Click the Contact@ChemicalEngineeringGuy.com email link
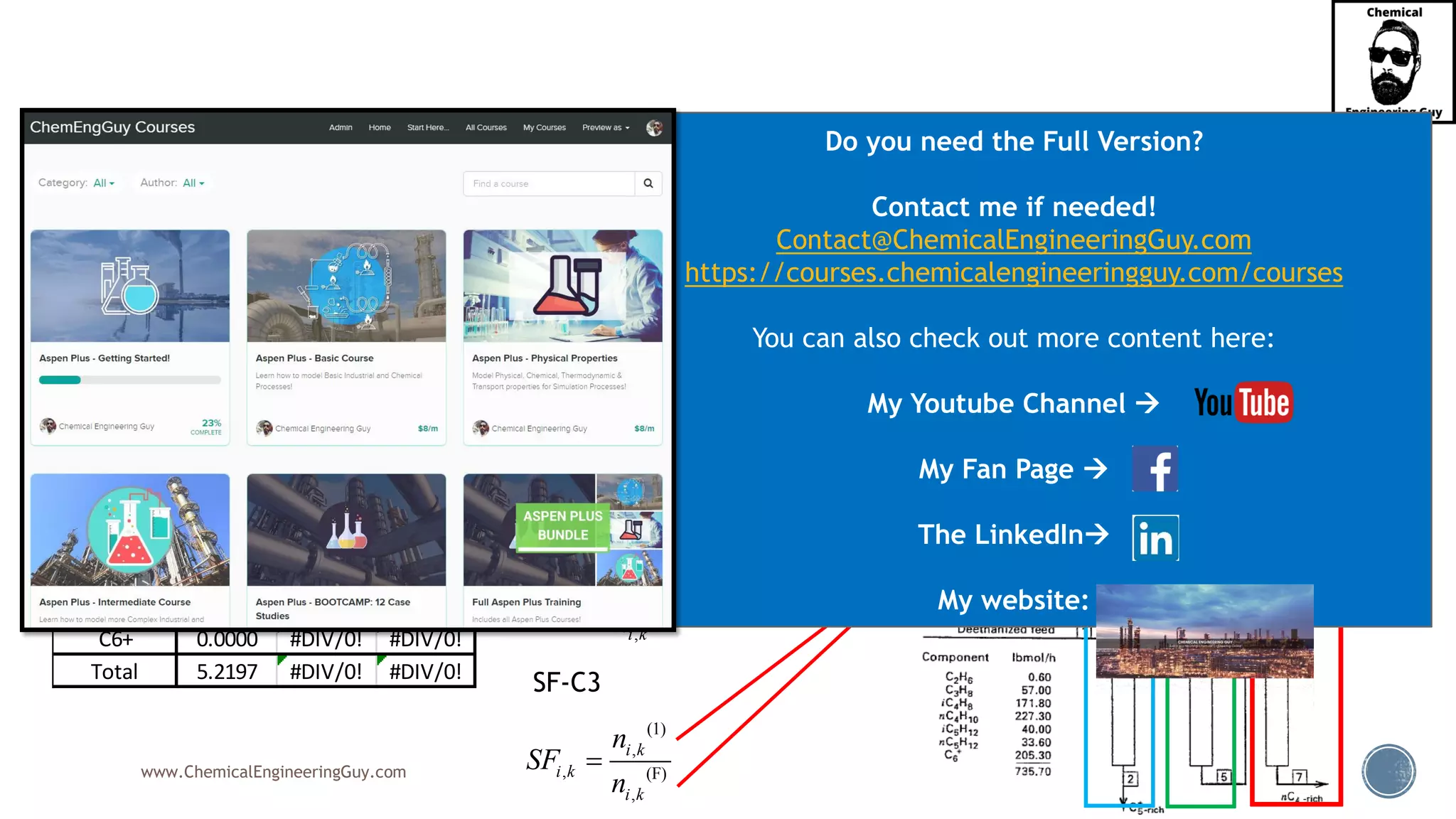The height and width of the screenshot is (819, 1456). coord(1013,240)
